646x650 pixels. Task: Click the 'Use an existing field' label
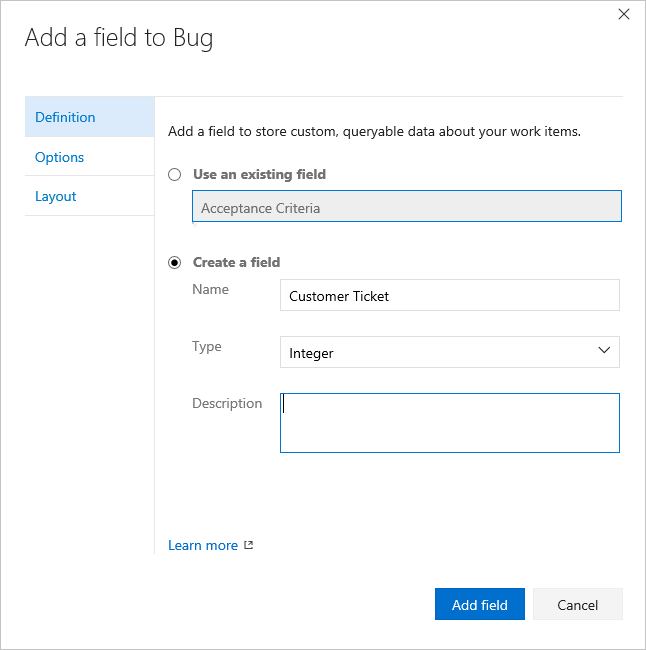click(260, 175)
